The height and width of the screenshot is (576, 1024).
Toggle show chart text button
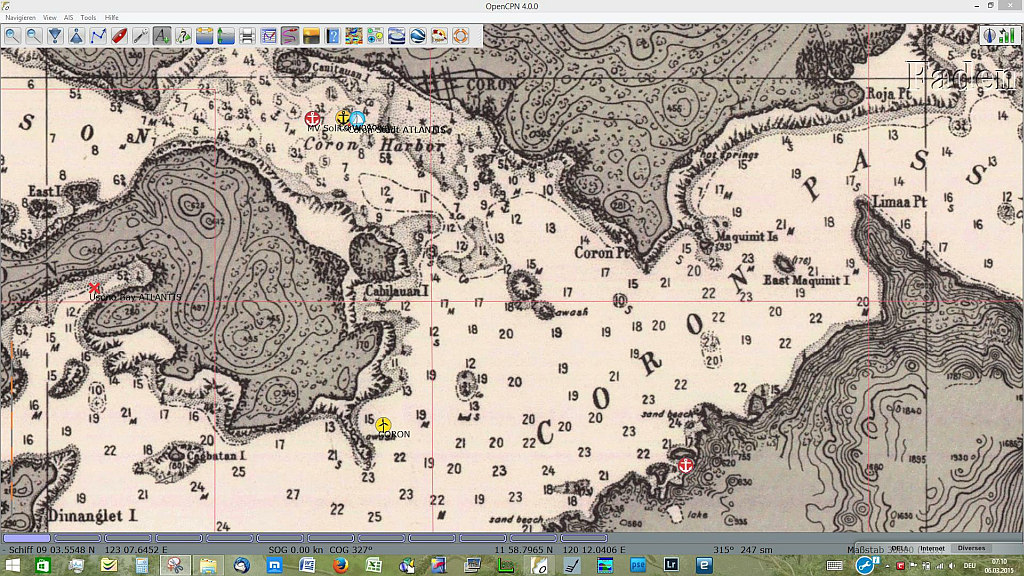pos(161,36)
